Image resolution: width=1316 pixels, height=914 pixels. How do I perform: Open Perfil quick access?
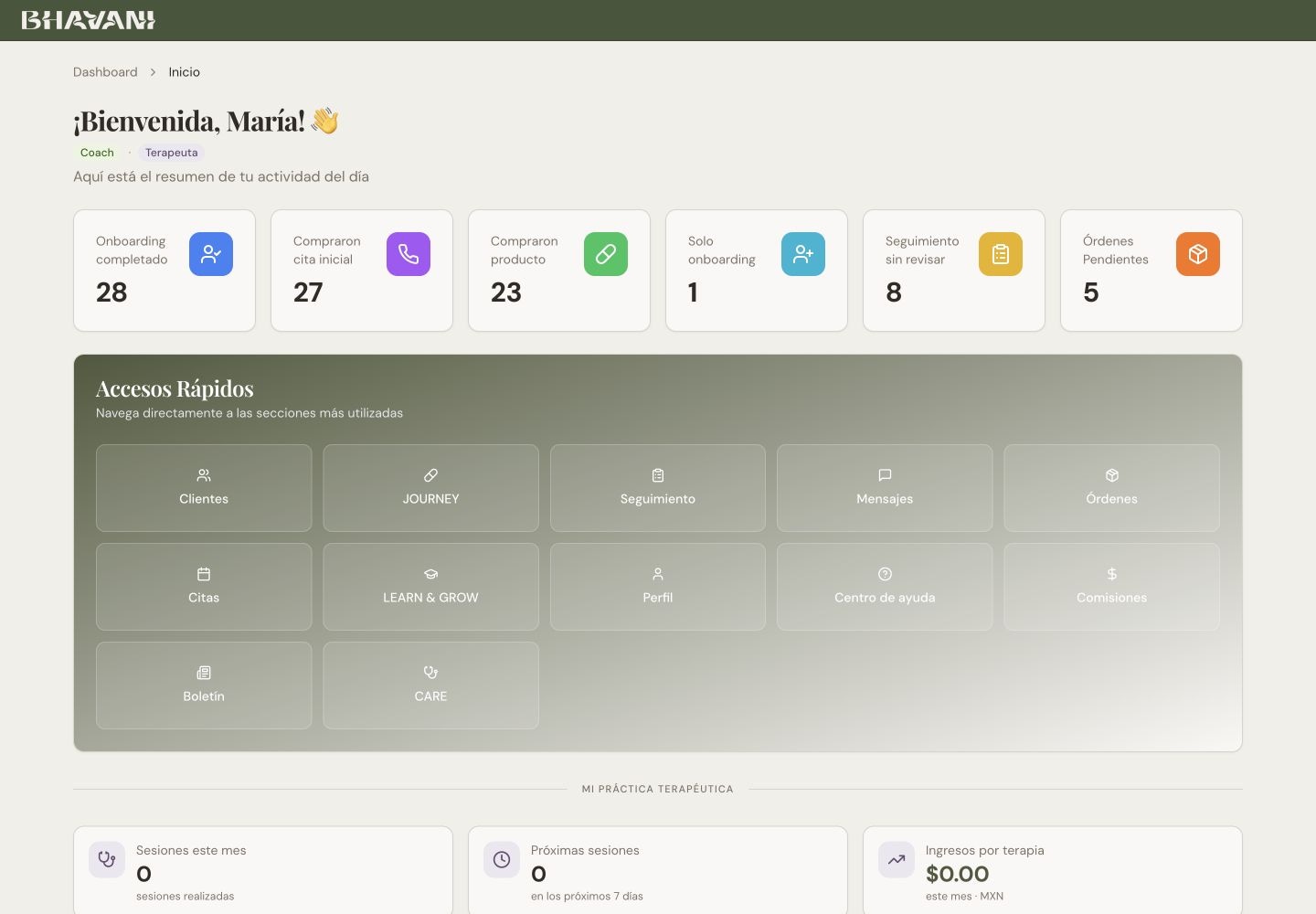(658, 587)
